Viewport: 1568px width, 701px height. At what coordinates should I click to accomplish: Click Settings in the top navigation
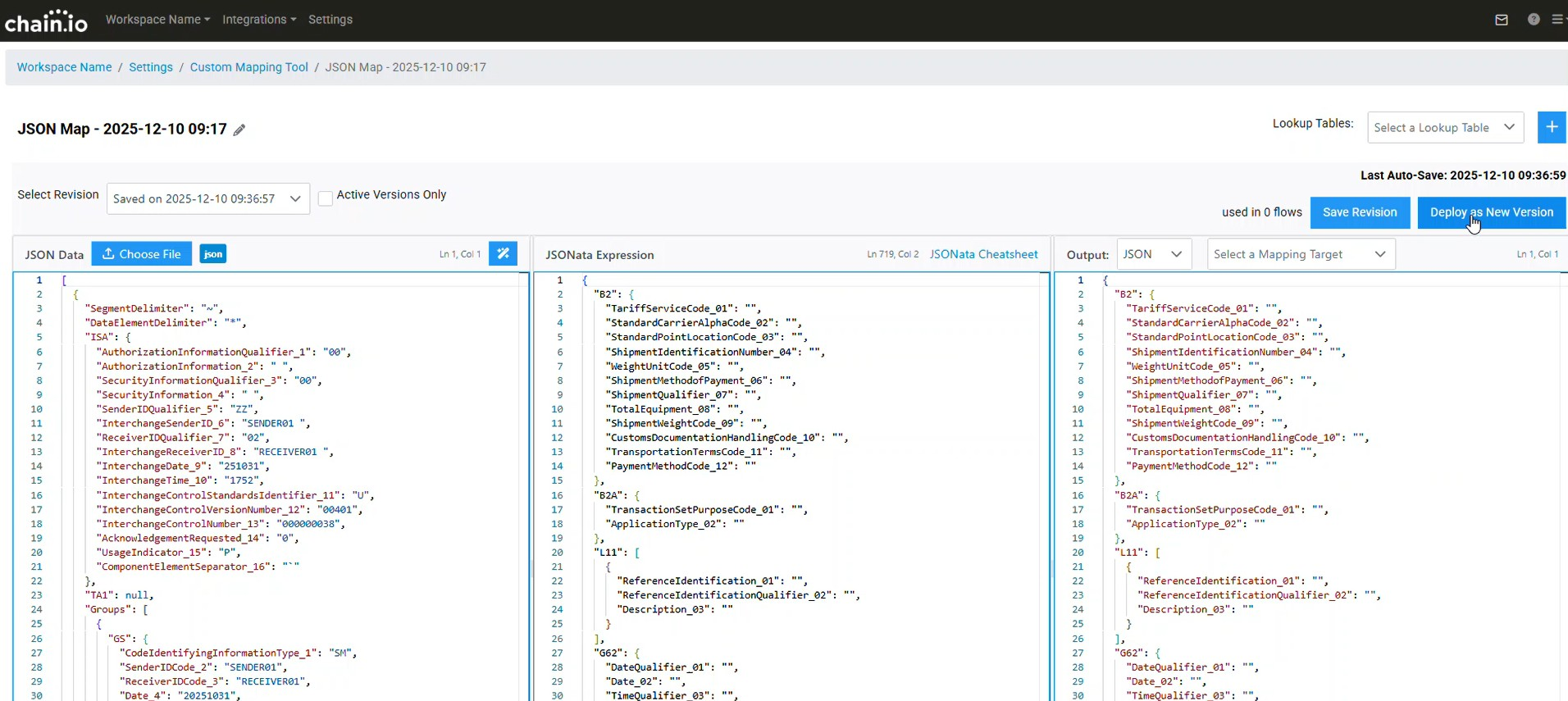point(330,20)
